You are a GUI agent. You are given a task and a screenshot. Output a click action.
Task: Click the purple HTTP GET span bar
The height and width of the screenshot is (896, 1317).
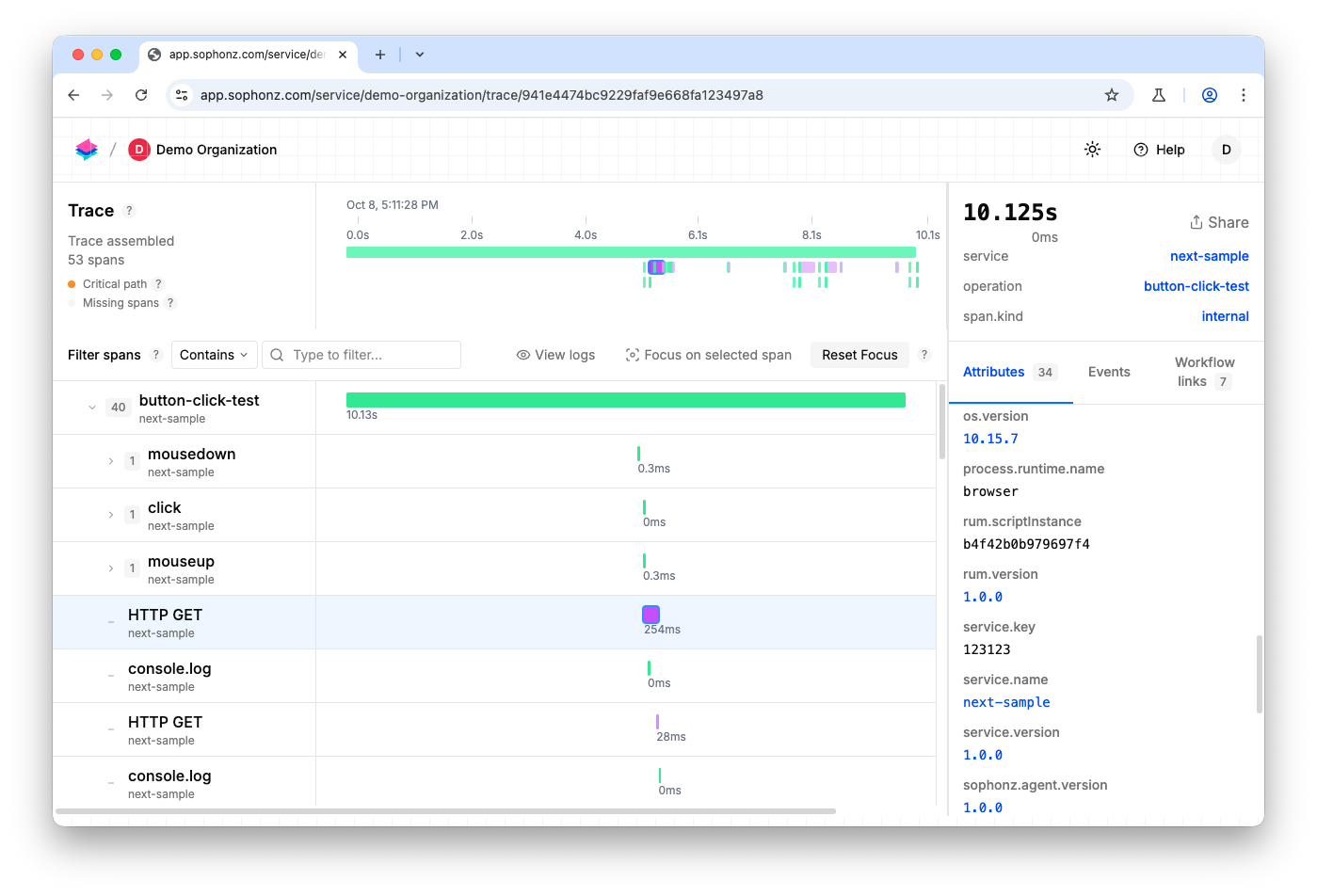coord(650,615)
